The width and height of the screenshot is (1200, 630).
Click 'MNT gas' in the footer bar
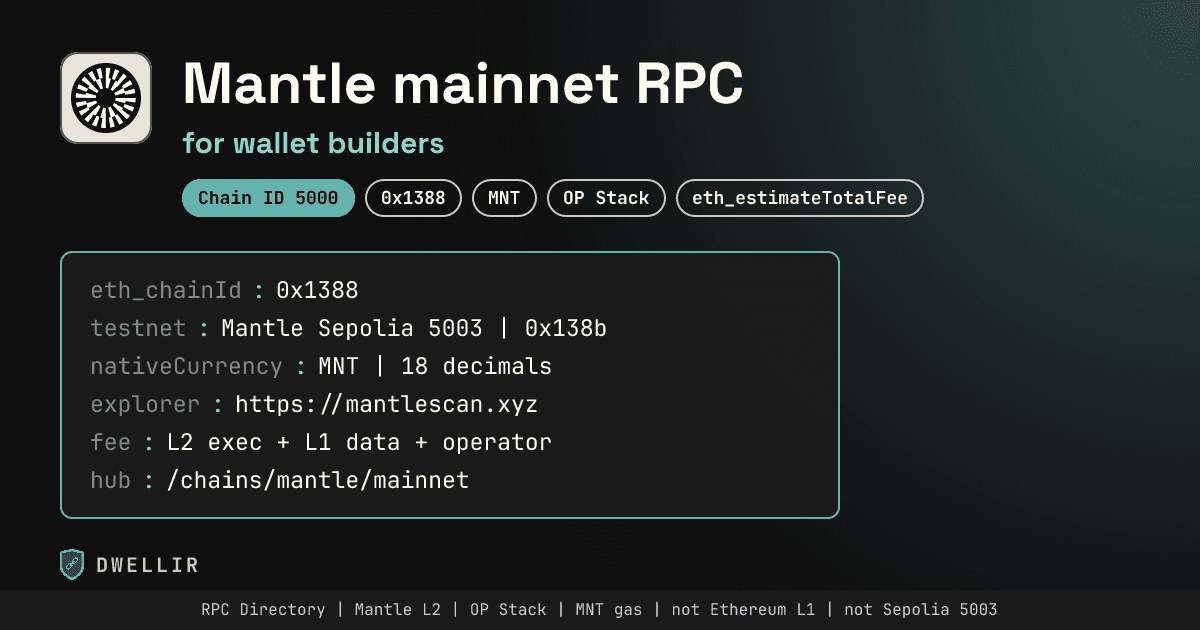coord(610,609)
